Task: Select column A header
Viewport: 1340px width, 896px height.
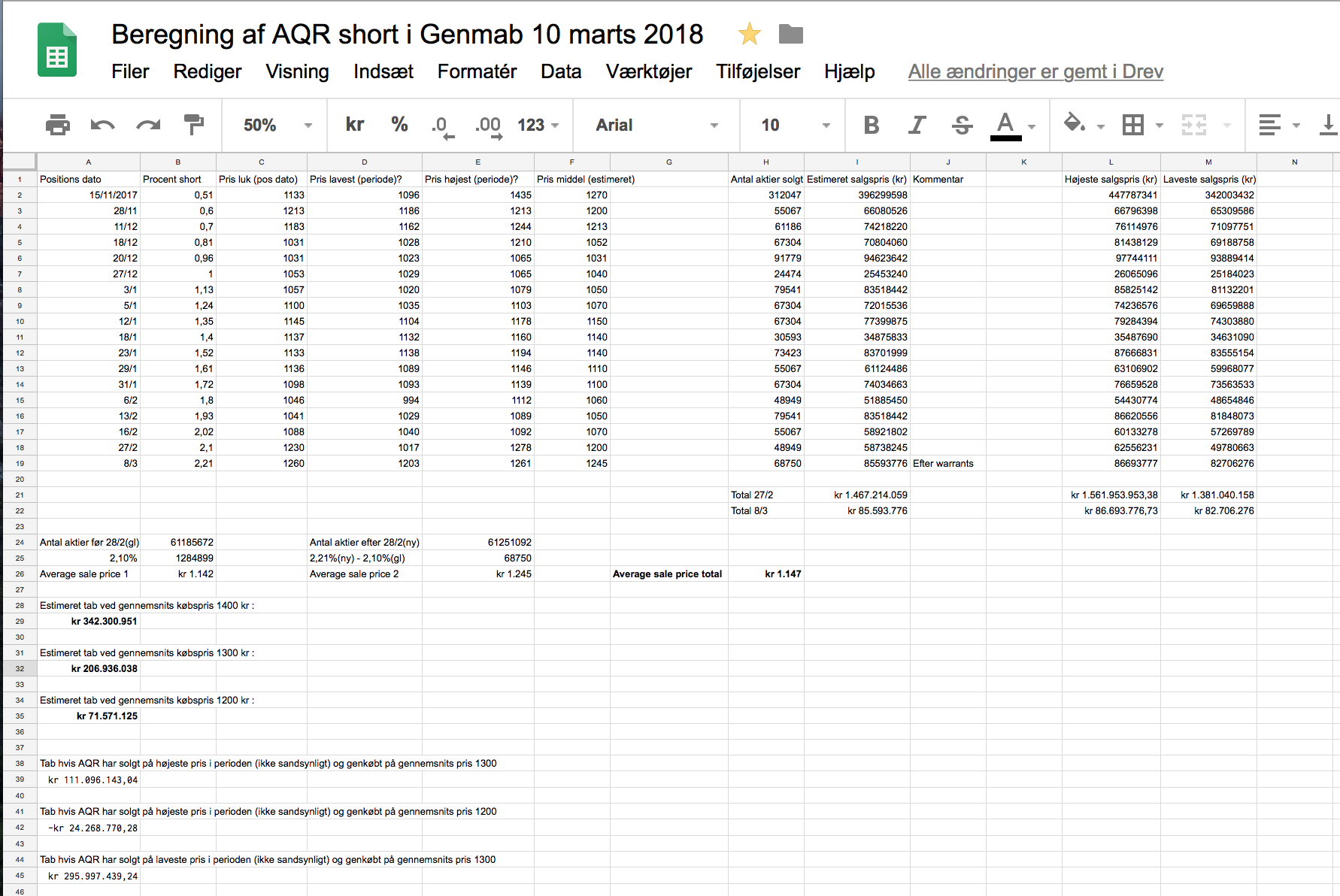Action: pos(89,162)
